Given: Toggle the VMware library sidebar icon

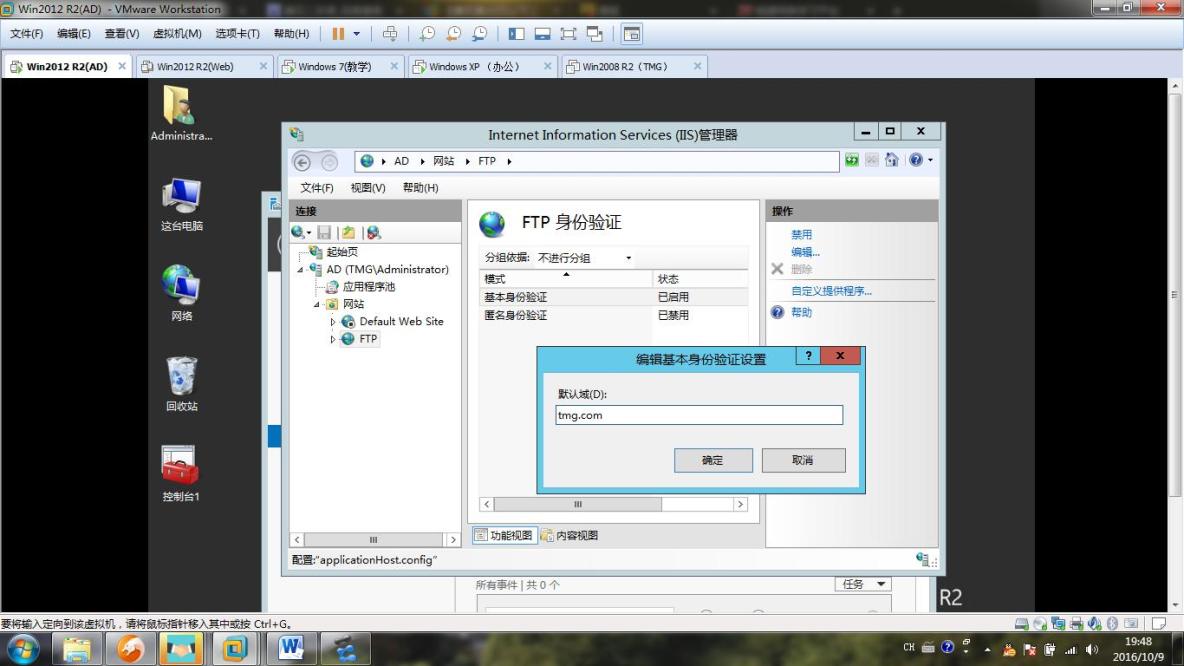Looking at the screenshot, I should coord(516,34).
